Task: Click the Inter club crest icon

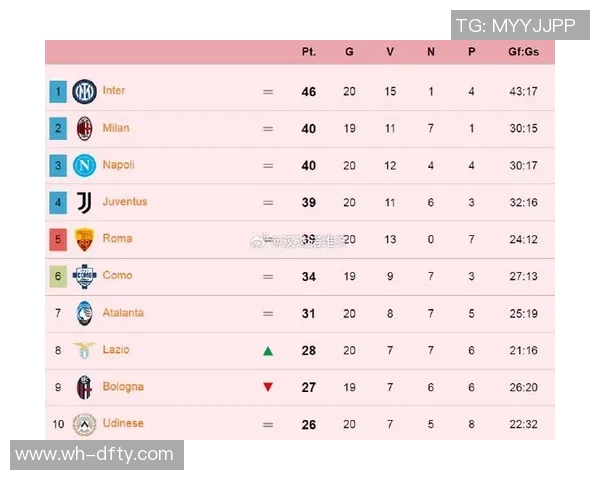Action: pos(84,91)
